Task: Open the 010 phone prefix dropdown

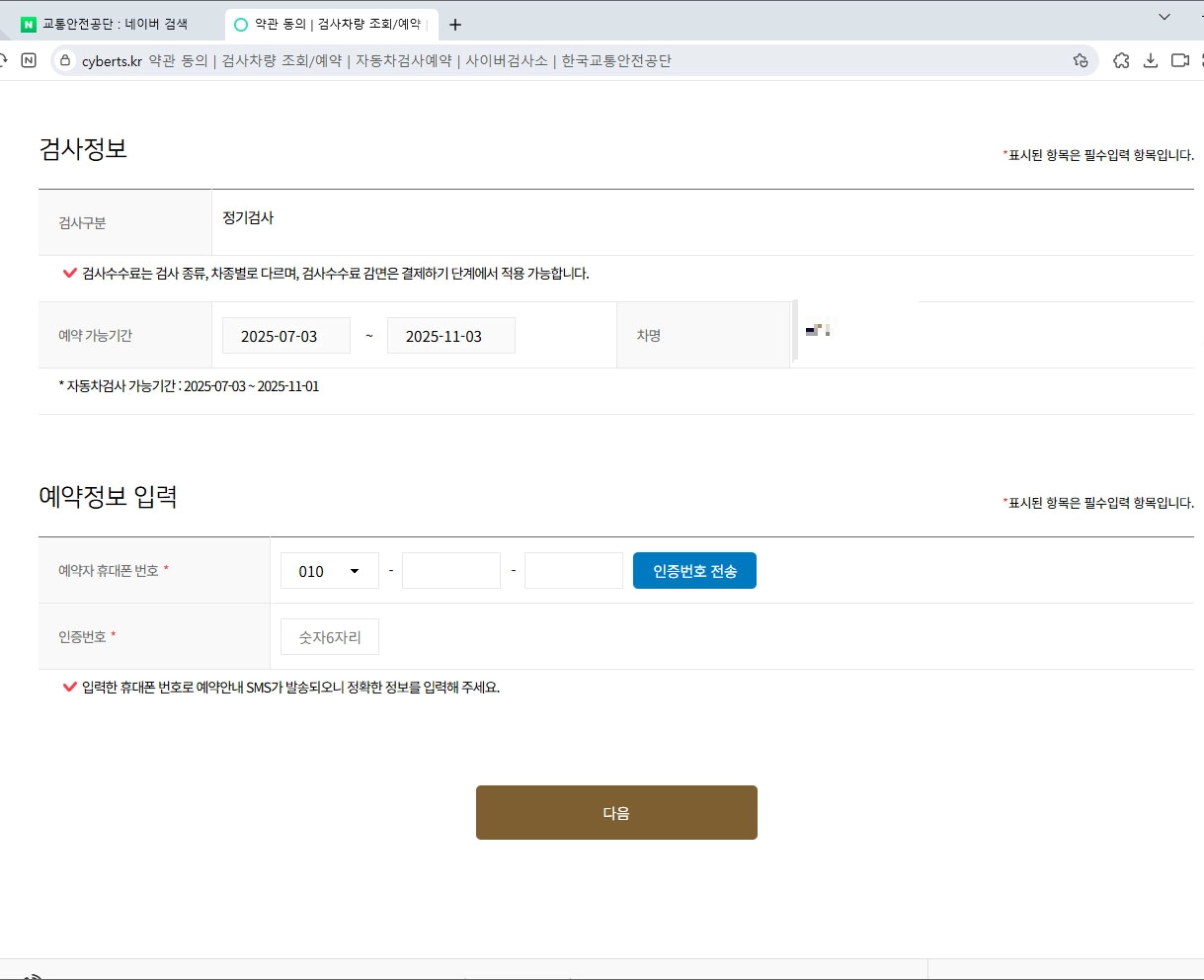Action: tap(329, 570)
